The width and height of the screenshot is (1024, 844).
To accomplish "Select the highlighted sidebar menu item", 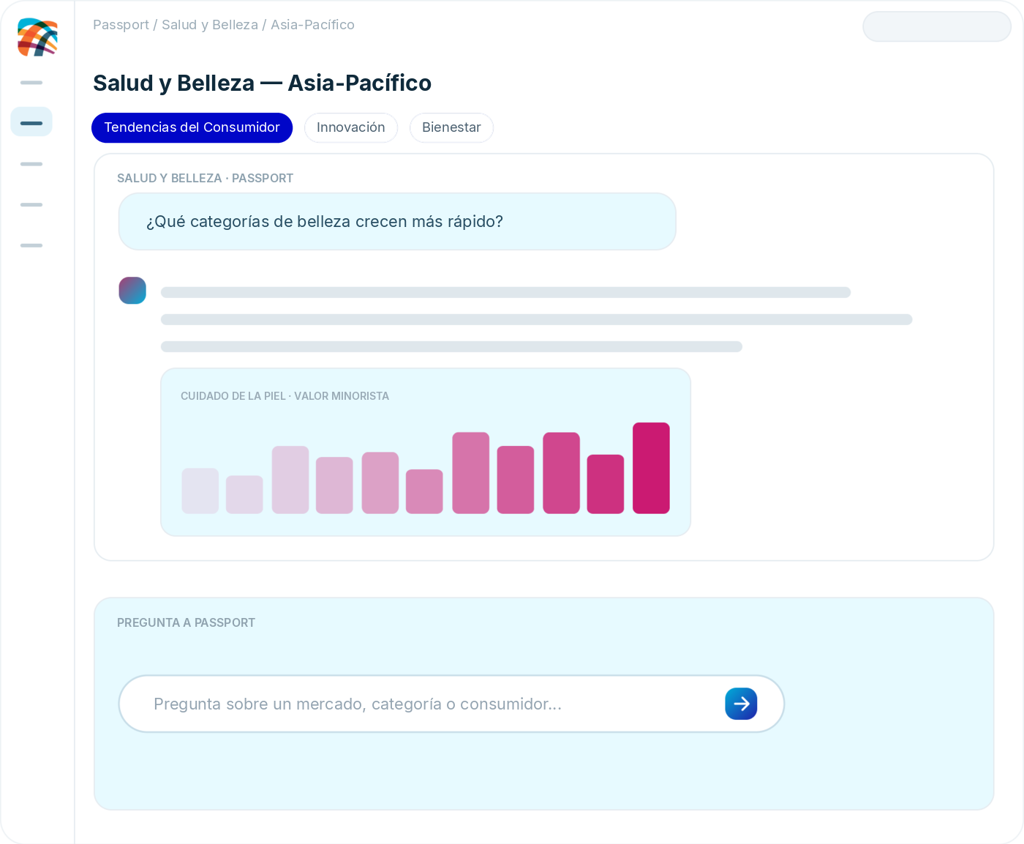I will pyautogui.click(x=31, y=122).
